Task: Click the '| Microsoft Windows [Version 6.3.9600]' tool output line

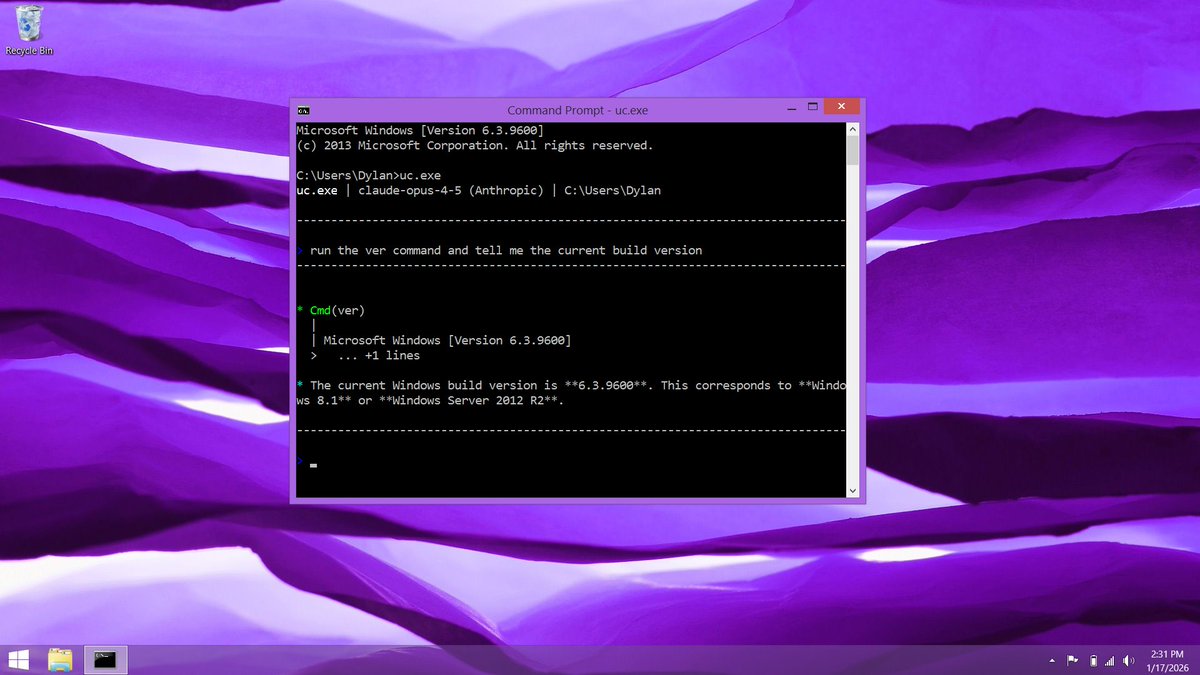Action: (441, 340)
